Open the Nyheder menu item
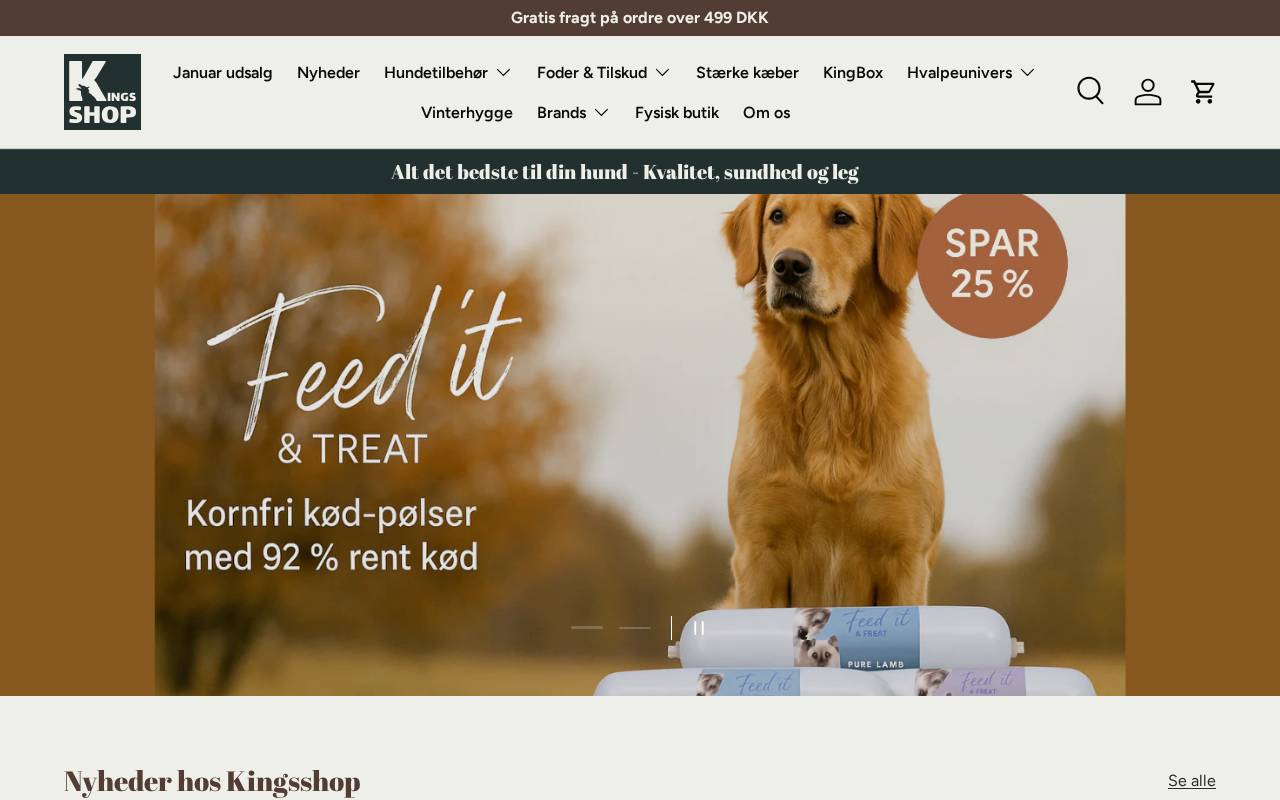This screenshot has height=800, width=1280. pyautogui.click(x=328, y=72)
